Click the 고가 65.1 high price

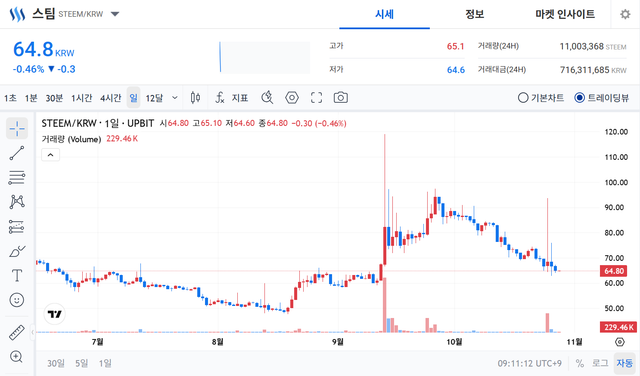pyautogui.click(x=397, y=46)
